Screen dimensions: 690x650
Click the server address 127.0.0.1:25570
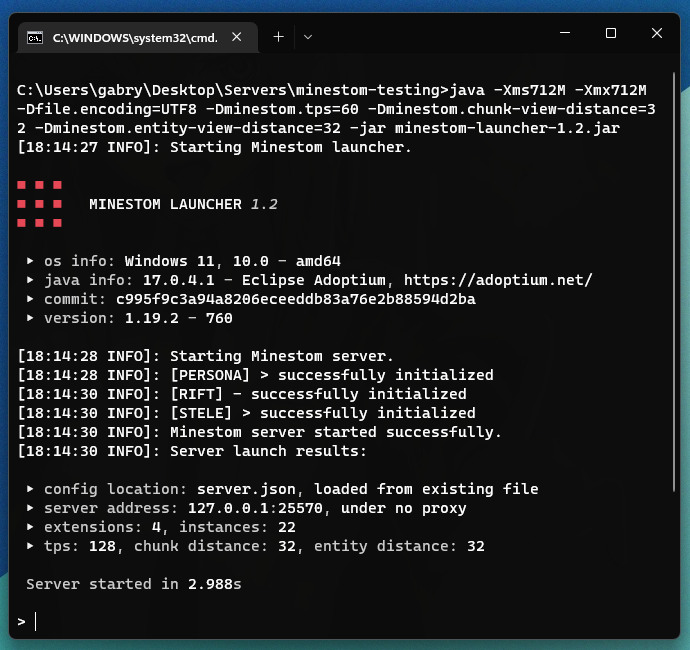pos(255,508)
